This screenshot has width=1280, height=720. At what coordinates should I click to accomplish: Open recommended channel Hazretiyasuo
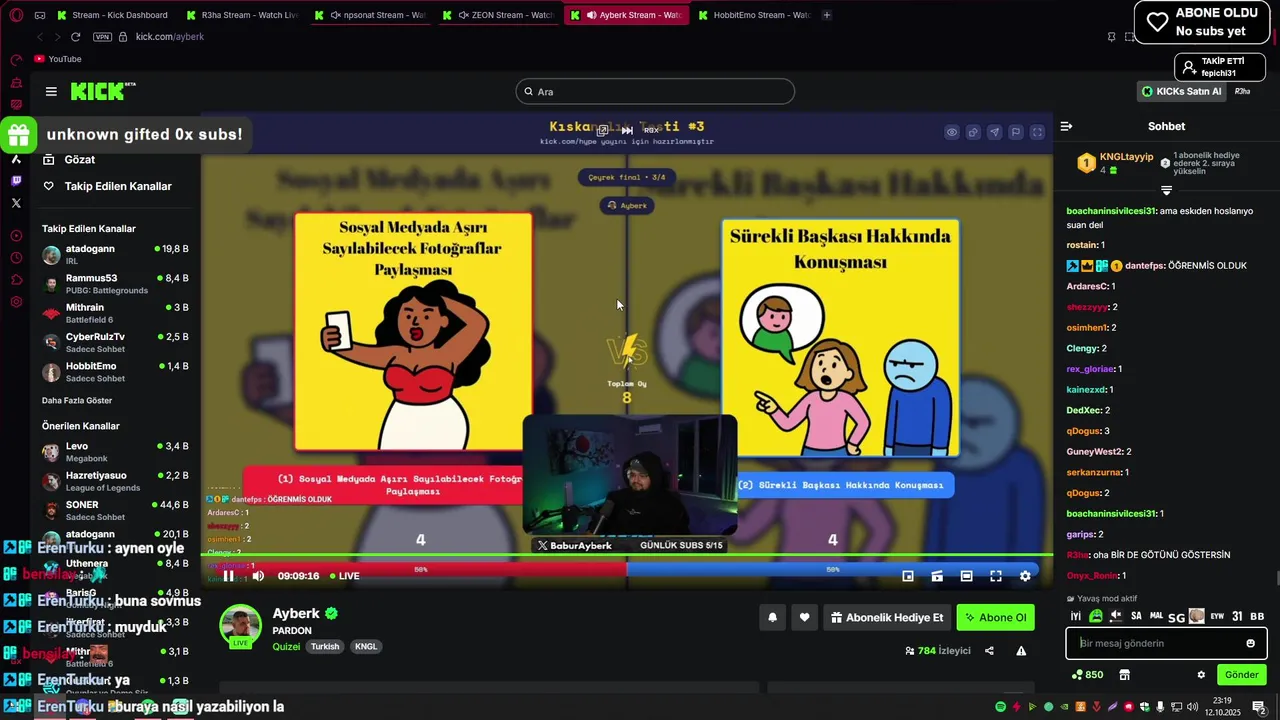click(115, 481)
